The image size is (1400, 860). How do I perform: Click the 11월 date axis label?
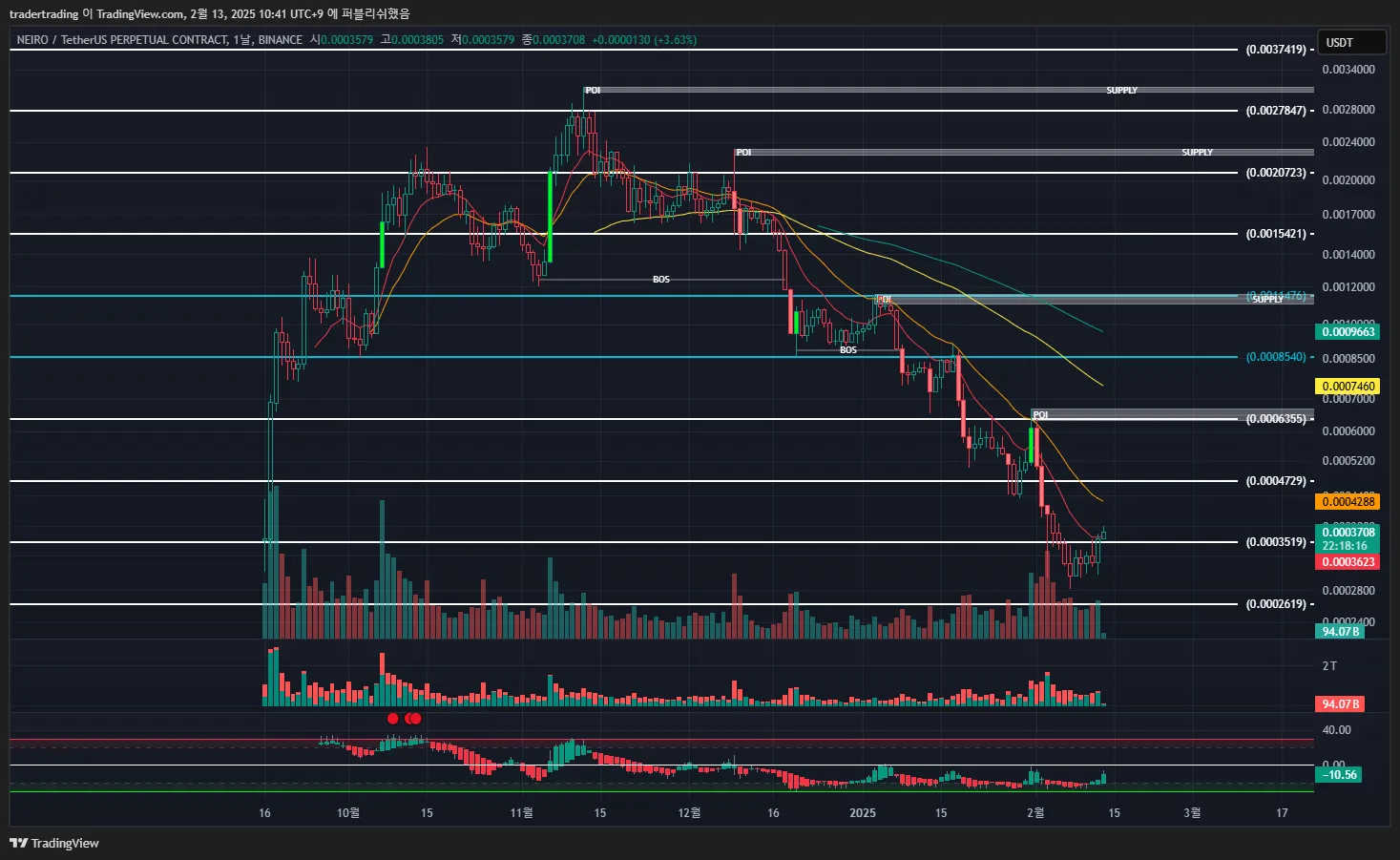521,813
